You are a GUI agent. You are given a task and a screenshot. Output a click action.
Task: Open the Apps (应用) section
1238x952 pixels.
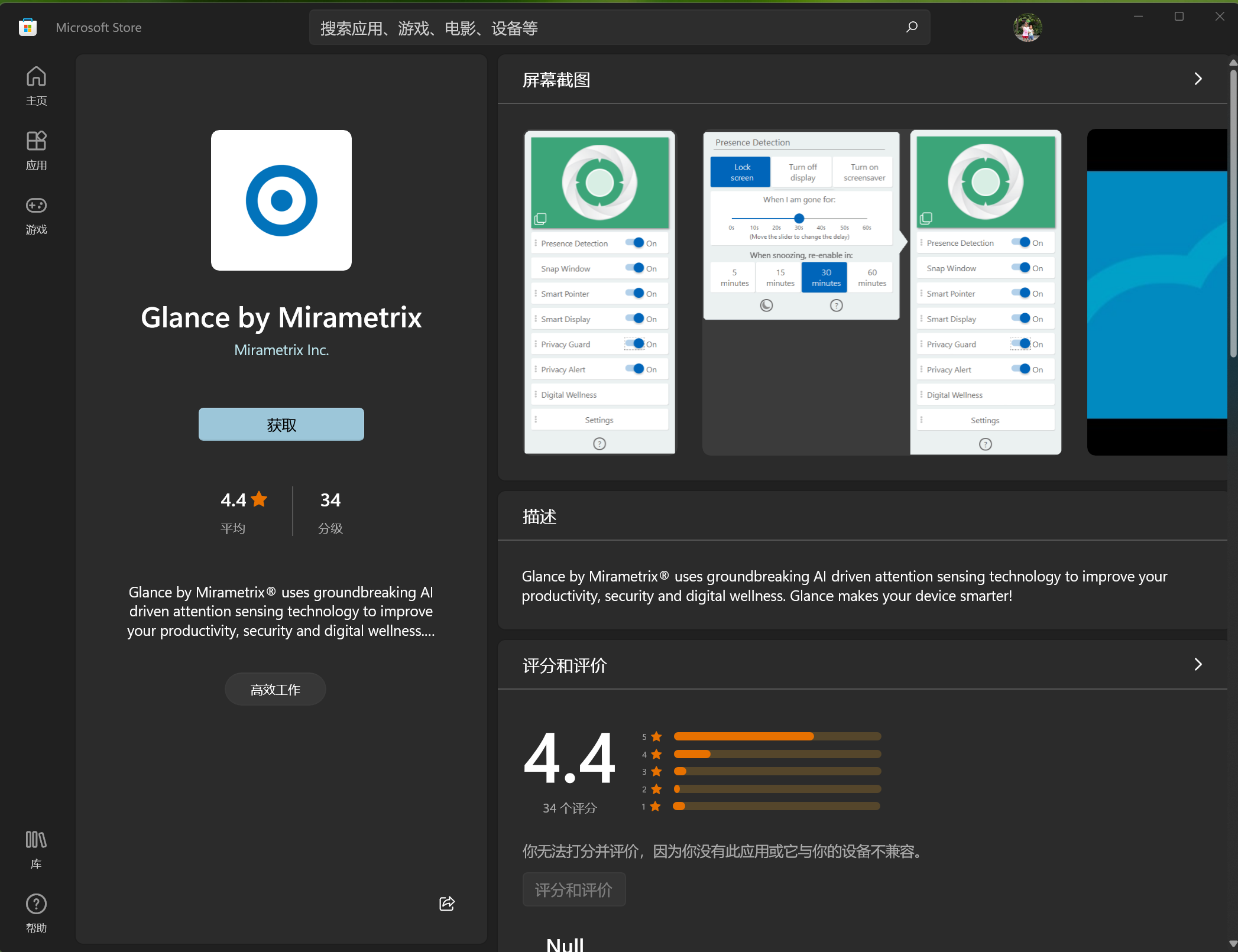(36, 150)
